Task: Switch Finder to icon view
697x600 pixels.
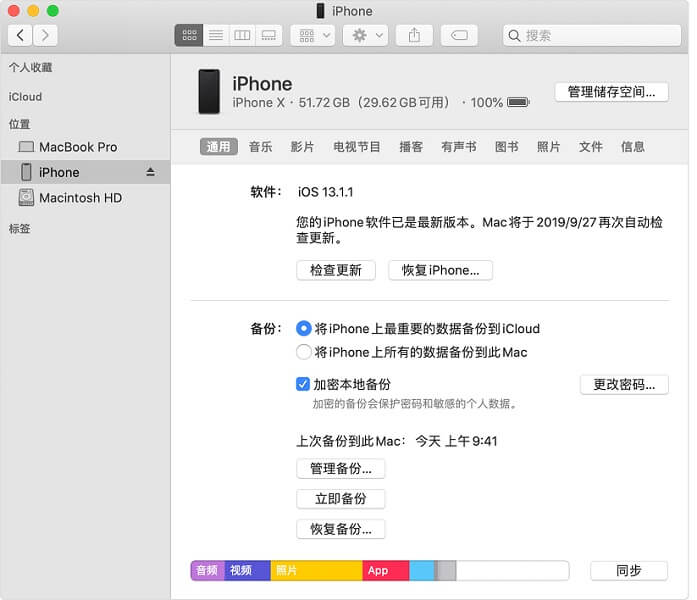Action: pos(189,35)
